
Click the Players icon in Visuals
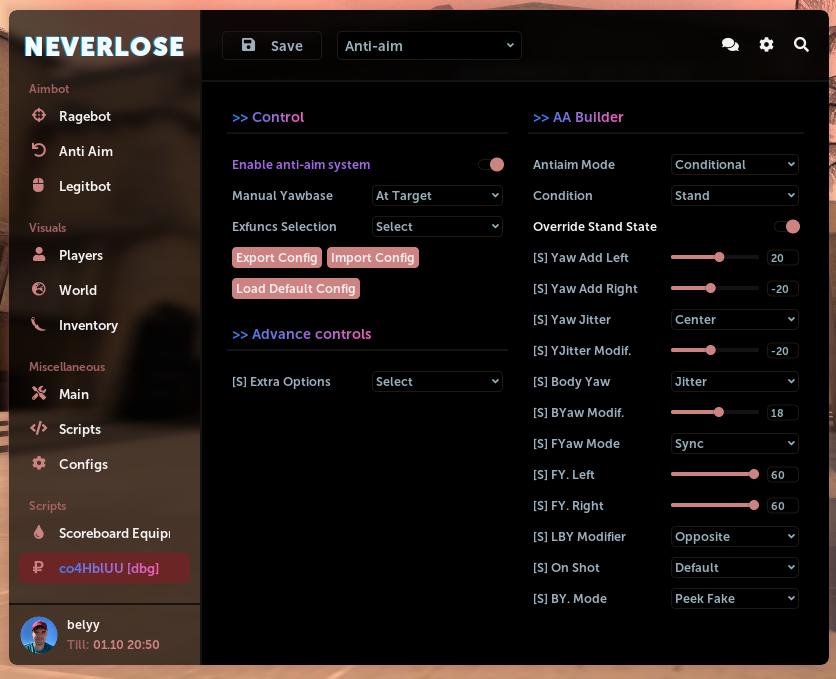[39, 254]
